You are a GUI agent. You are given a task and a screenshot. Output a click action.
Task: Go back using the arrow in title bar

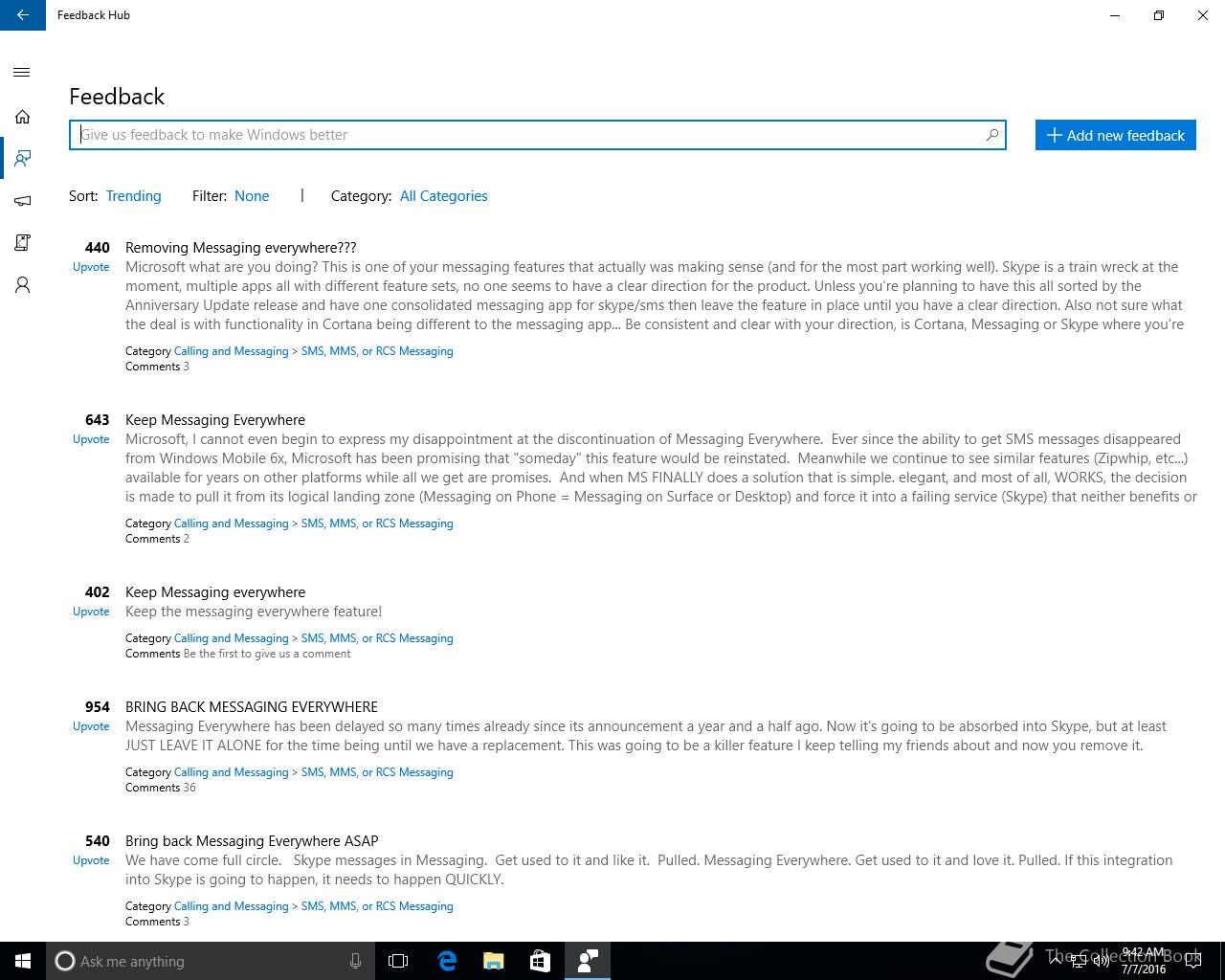23,15
